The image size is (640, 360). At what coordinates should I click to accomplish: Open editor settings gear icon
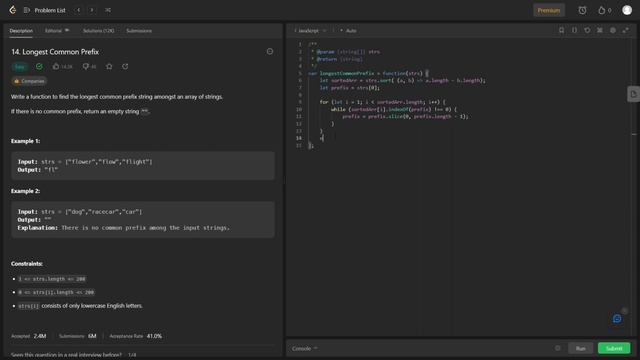click(x=613, y=30)
